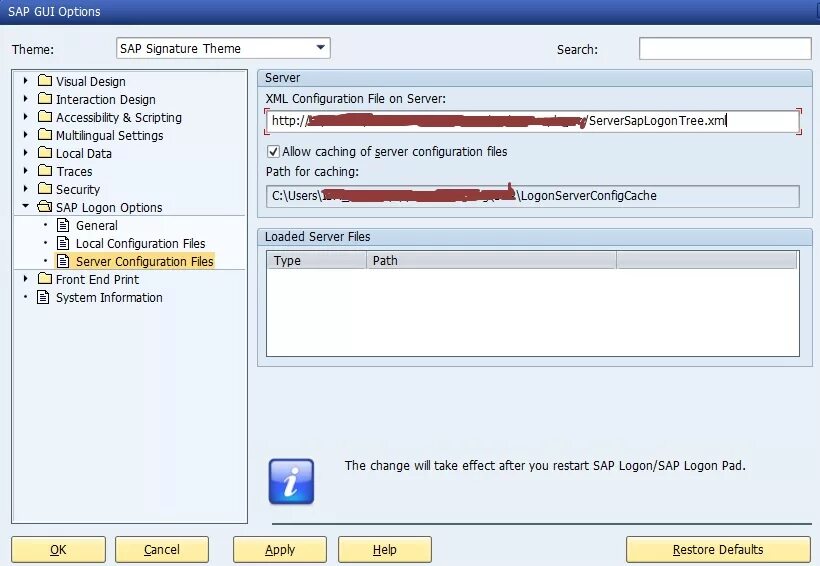Expand the Multilingual Settings node arrow
The image size is (820, 566).
(x=25, y=134)
